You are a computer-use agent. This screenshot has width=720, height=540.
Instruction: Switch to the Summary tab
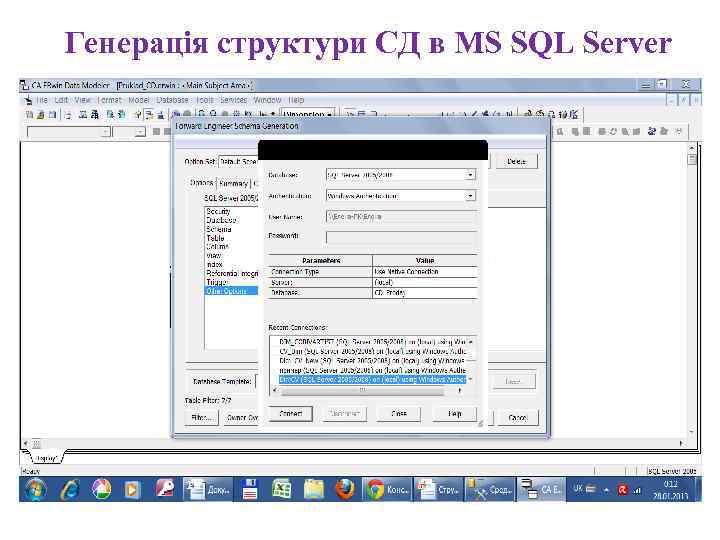coord(233,184)
